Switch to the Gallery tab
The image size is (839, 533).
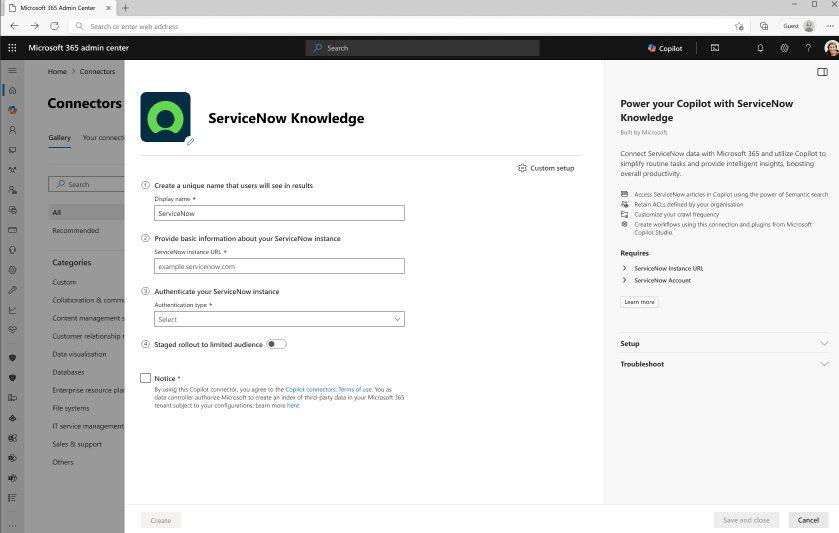(x=59, y=138)
